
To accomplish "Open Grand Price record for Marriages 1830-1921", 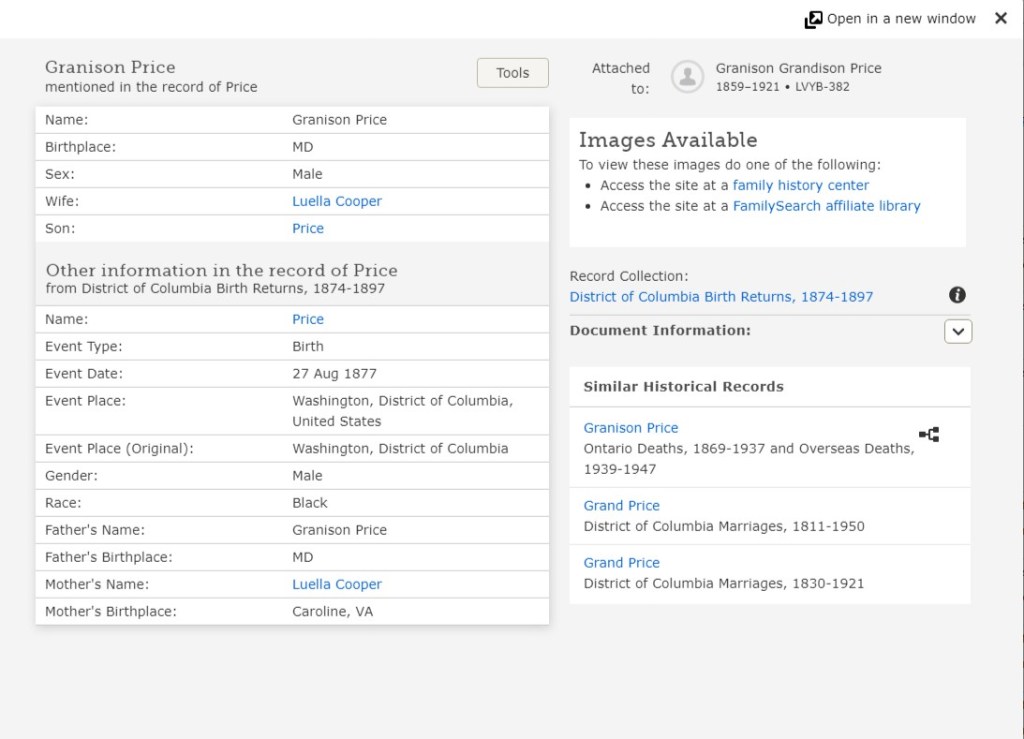I will pyautogui.click(x=621, y=563).
